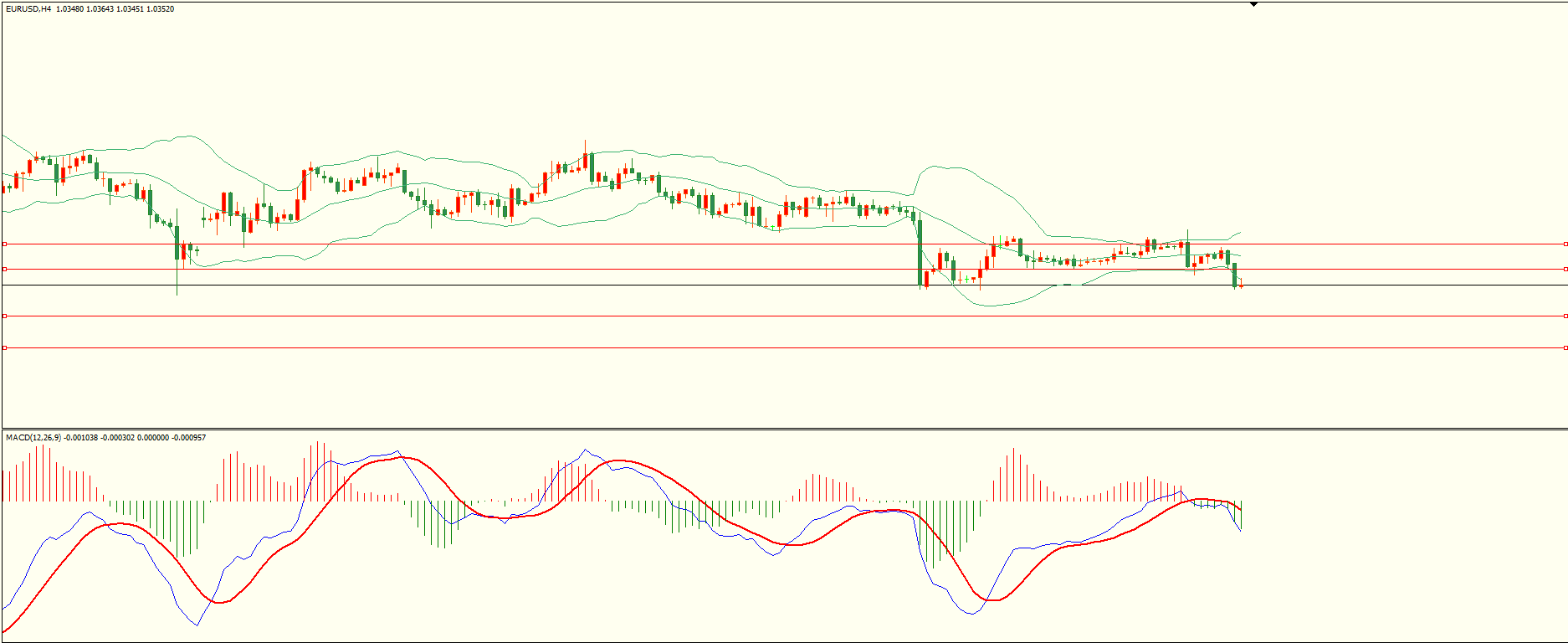Click the 1.03520 close price value

(x=161, y=9)
